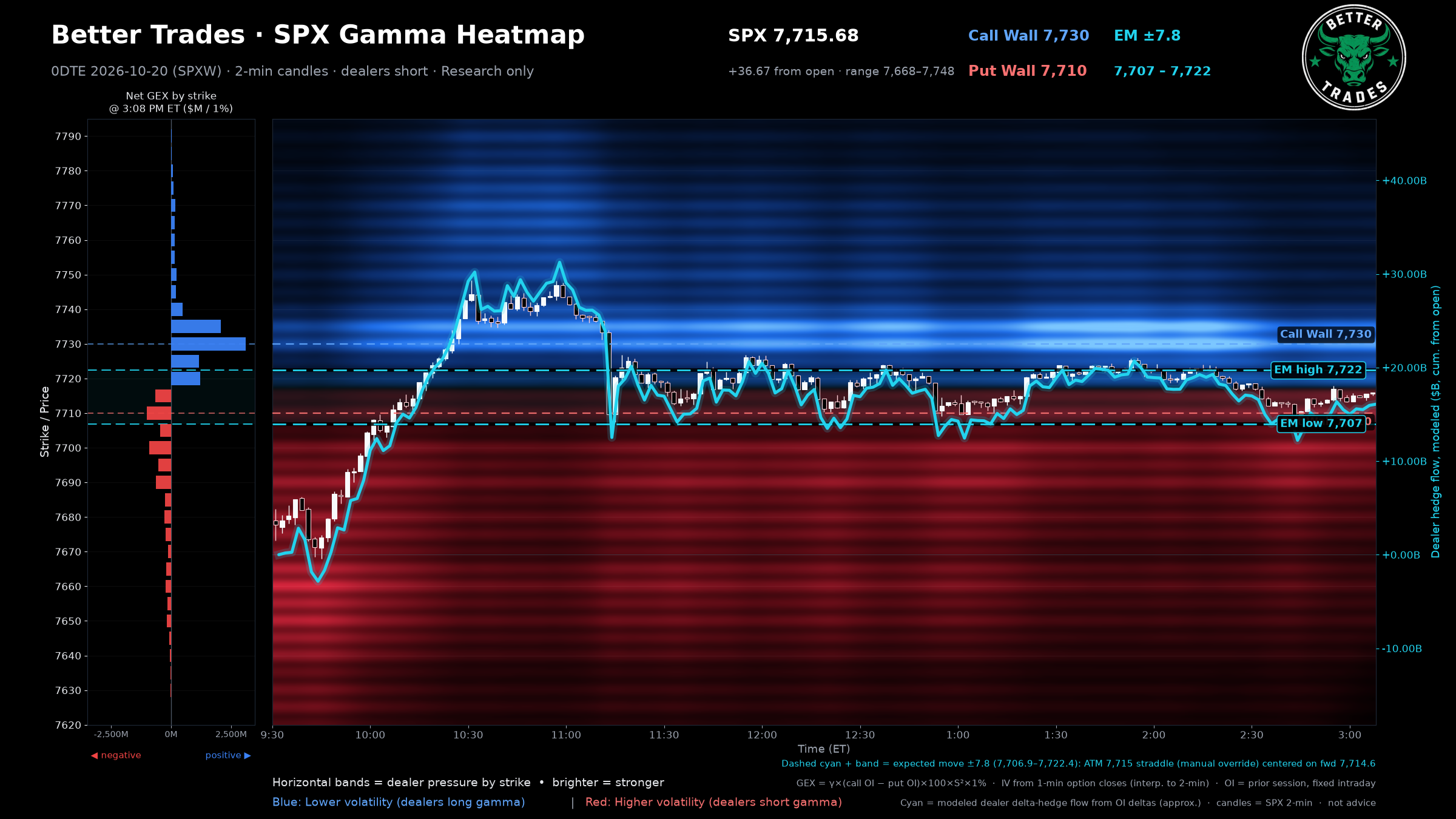Click the EM ±7.8 value
The width and height of the screenshot is (1456, 819).
pos(1147,36)
